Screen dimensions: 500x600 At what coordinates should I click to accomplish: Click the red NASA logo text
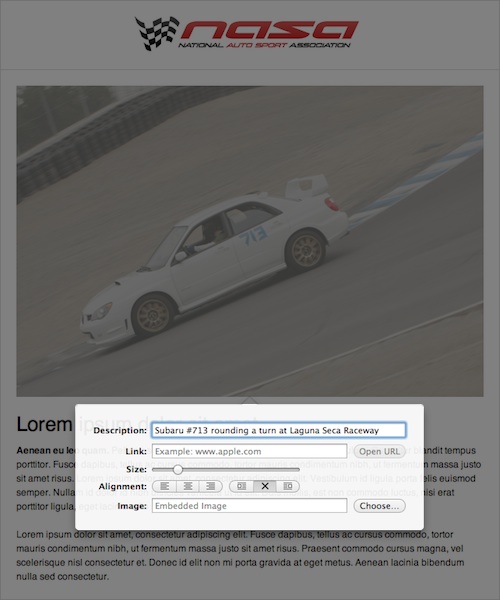269,30
